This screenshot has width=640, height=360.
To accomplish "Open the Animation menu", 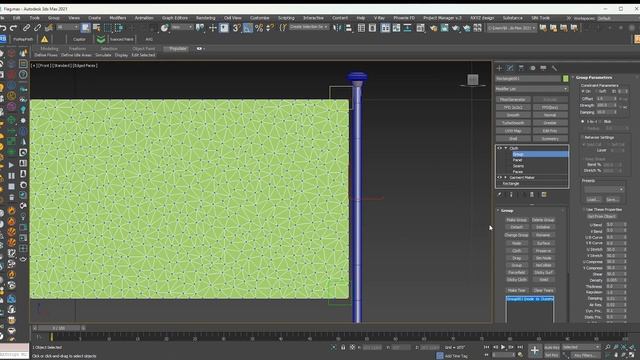I will 144,18.
